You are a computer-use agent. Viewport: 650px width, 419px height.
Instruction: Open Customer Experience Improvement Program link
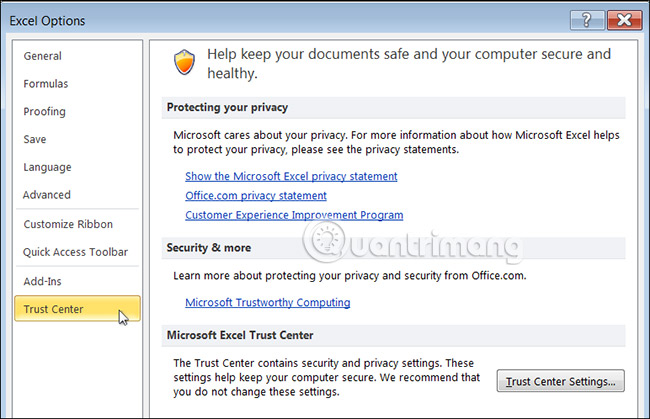click(x=294, y=214)
